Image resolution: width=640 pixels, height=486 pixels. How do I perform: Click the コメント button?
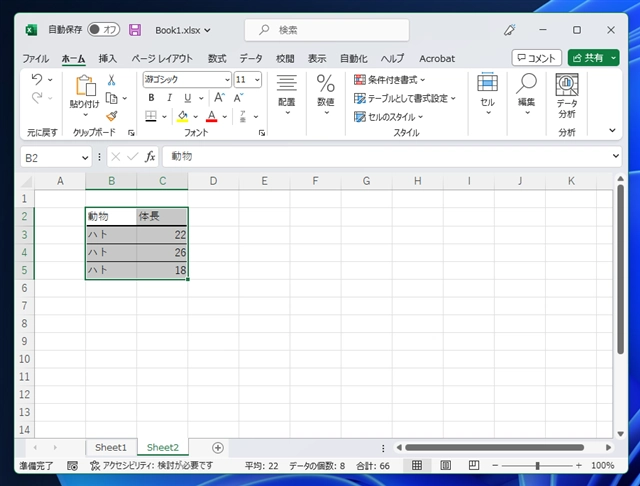coord(536,58)
